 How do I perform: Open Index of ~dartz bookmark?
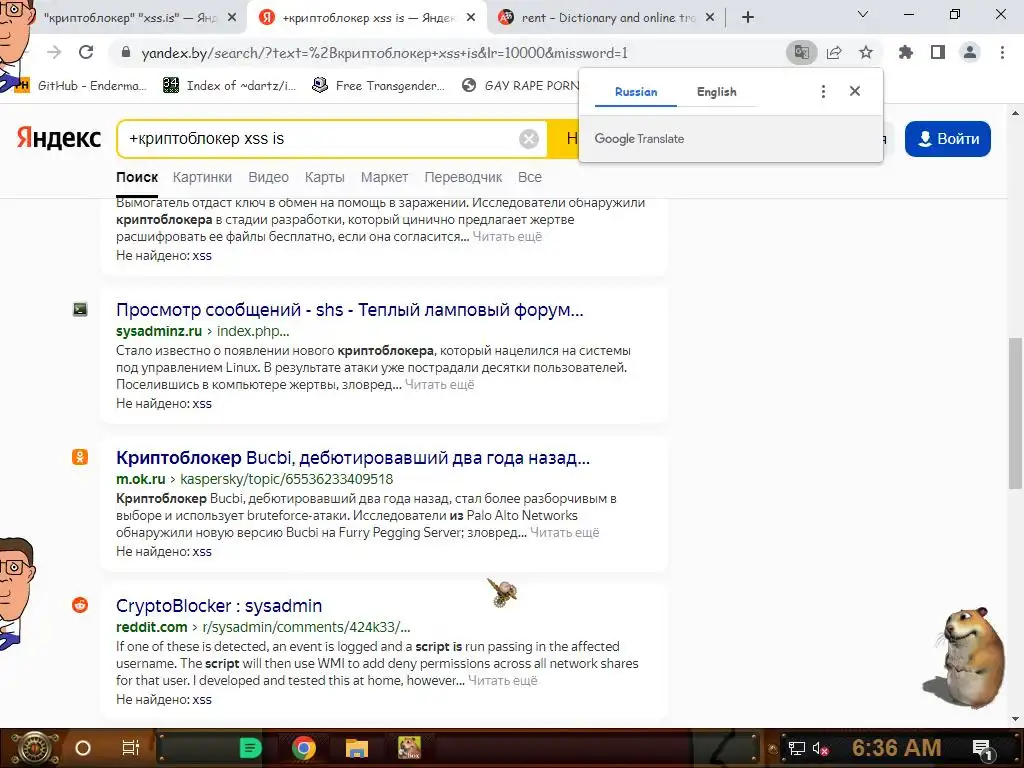230,86
